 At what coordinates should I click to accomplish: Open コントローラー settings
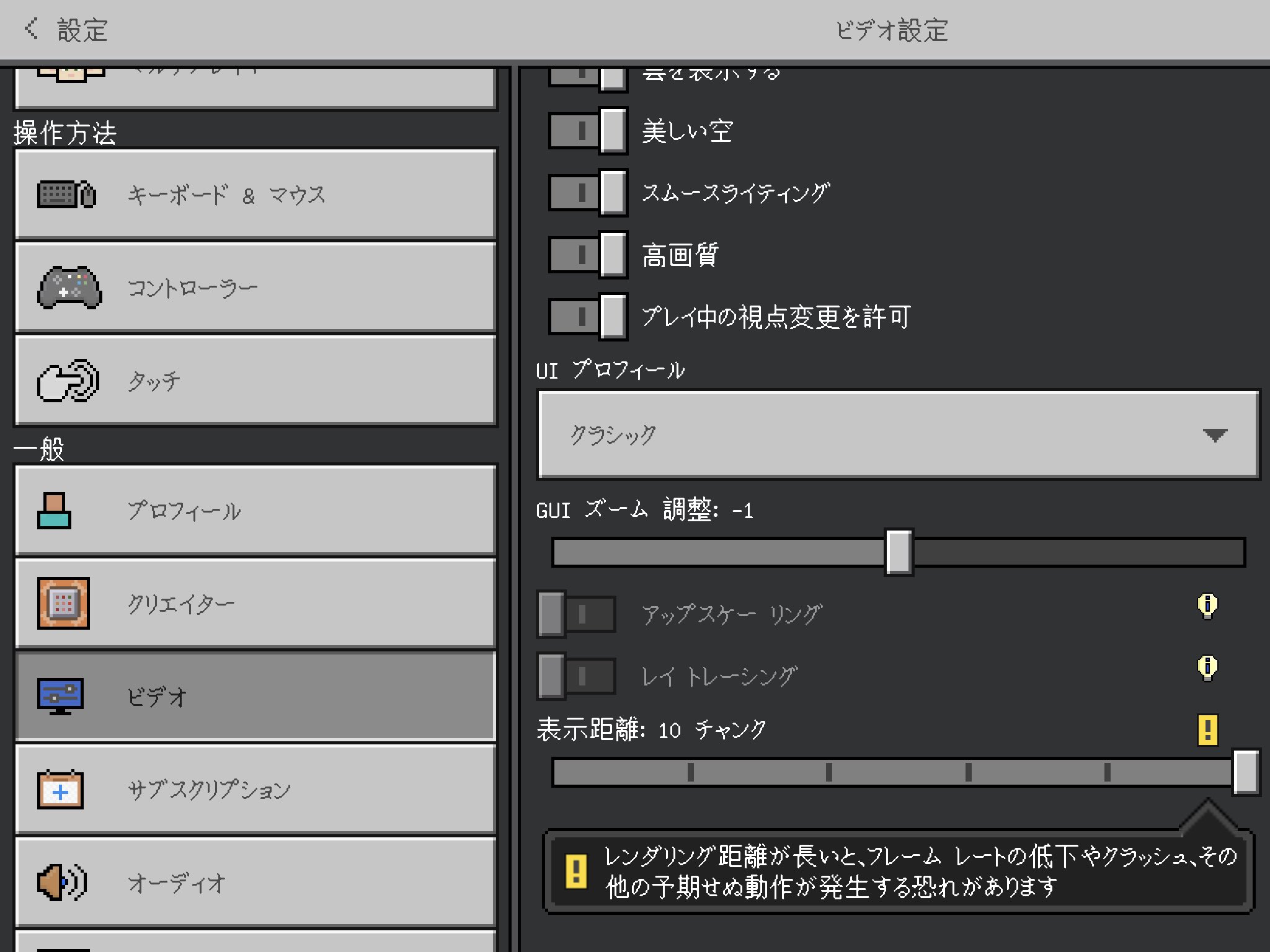click(x=255, y=288)
